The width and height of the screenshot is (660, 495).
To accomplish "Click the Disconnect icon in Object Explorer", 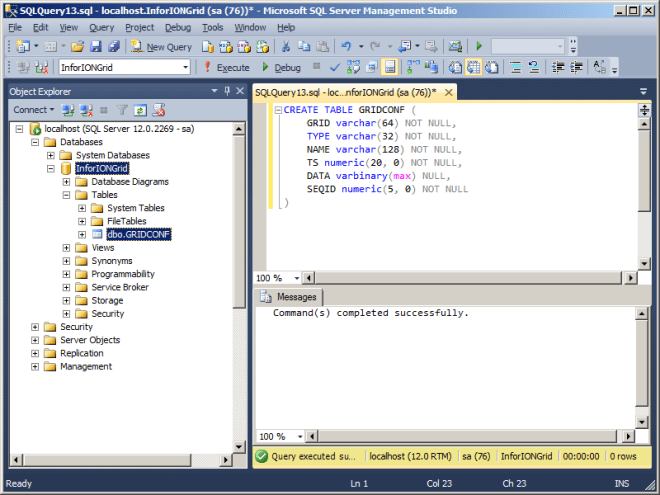I will click(x=85, y=110).
